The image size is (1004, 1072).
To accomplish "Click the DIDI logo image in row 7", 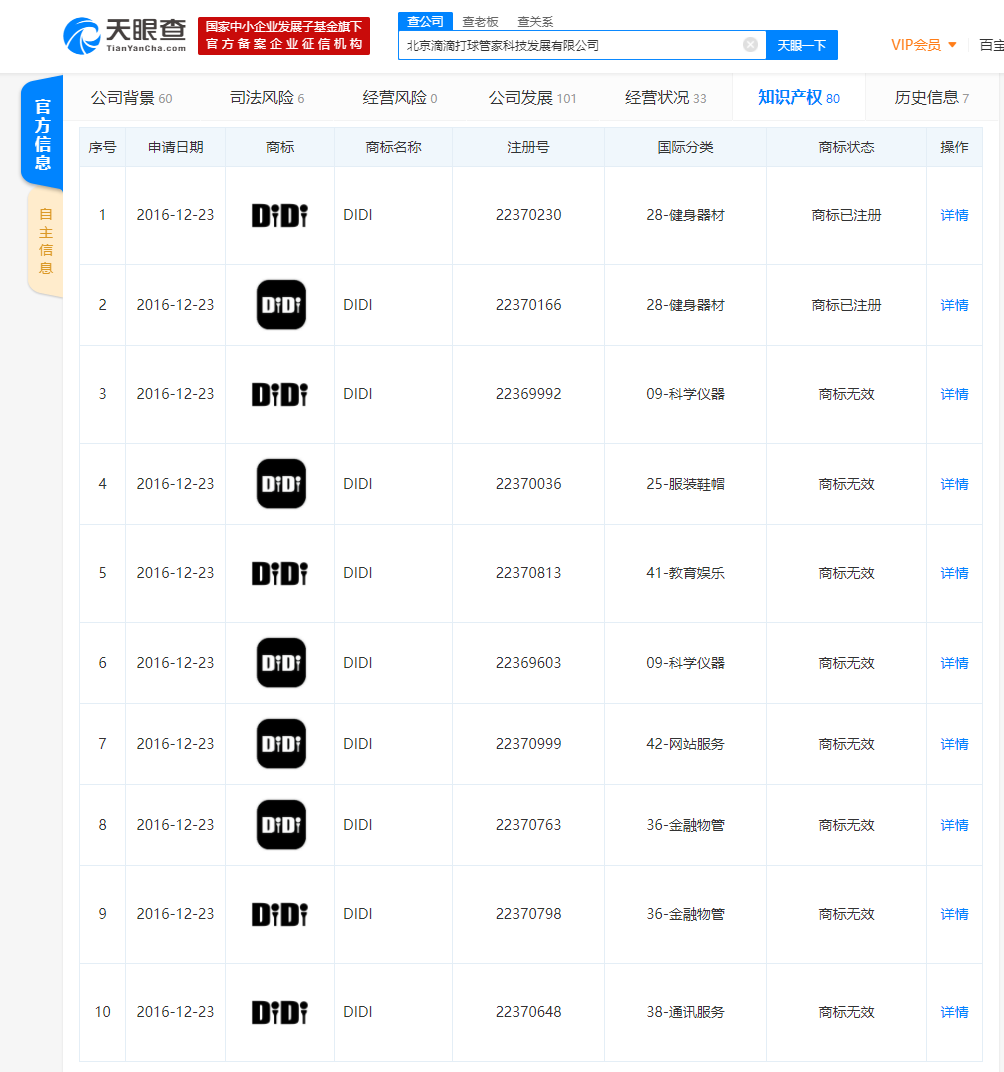I will click(281, 744).
